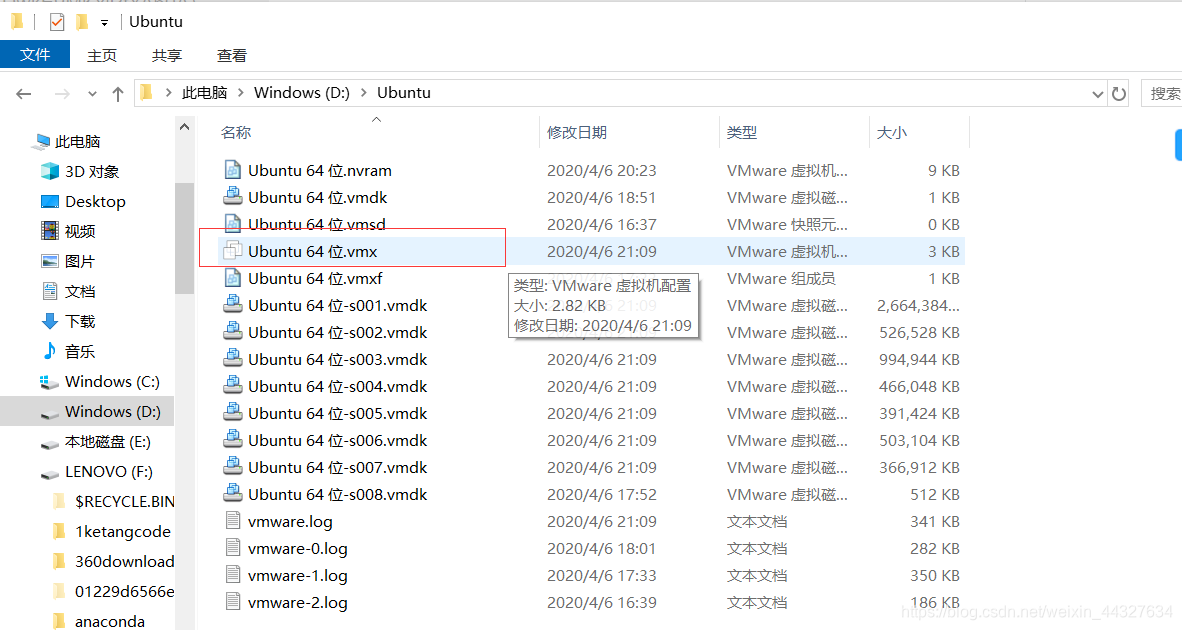Switch to the 主页 tab
The image size is (1182, 630).
pos(102,56)
